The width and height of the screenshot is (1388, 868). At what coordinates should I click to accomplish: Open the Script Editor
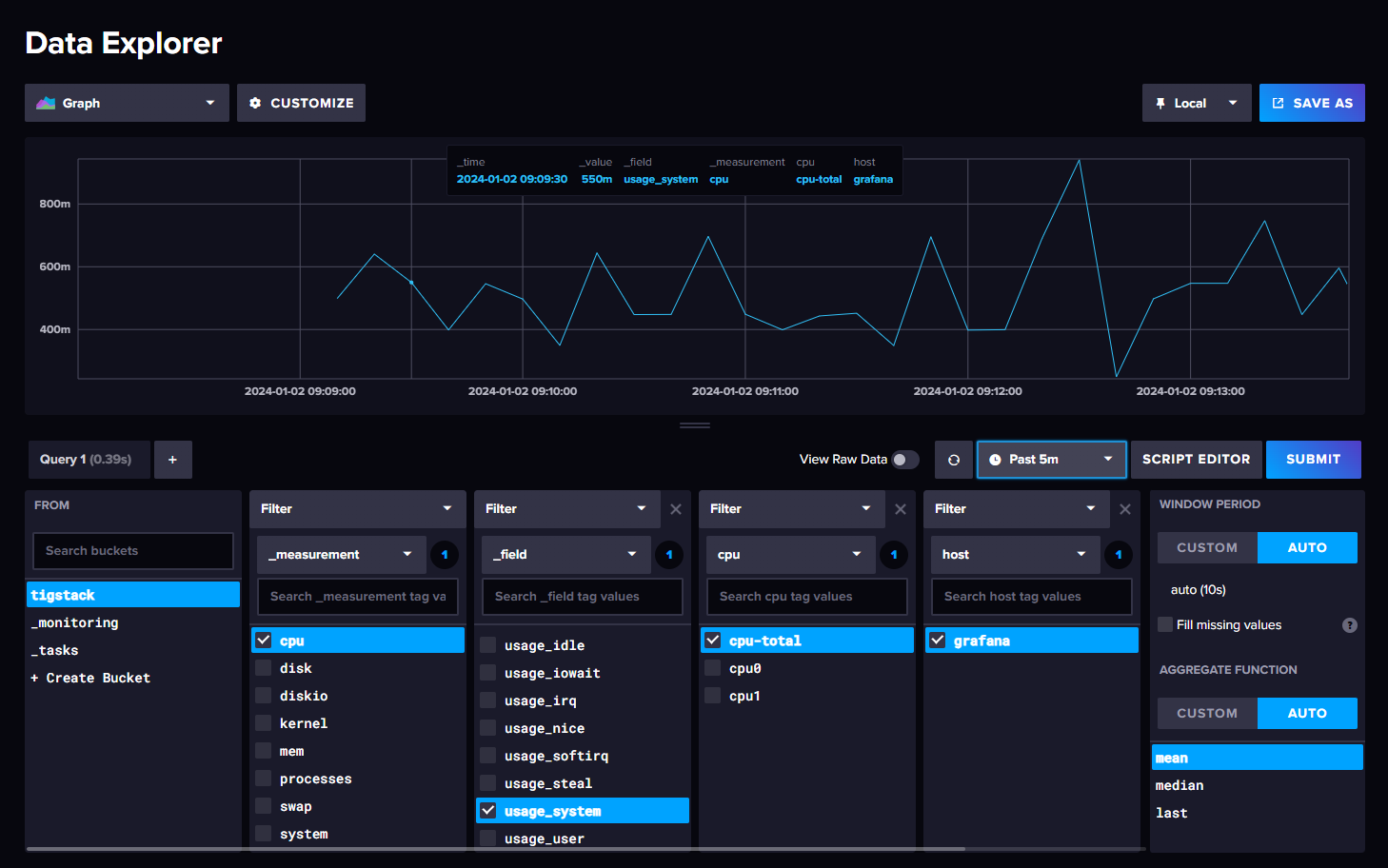[1196, 459]
